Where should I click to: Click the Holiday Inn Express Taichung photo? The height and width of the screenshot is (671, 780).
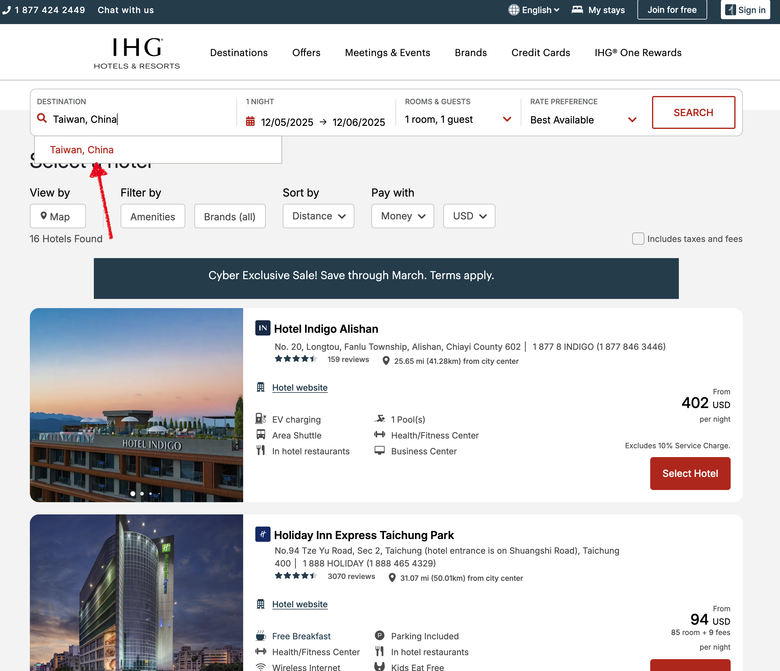pyautogui.click(x=136, y=593)
